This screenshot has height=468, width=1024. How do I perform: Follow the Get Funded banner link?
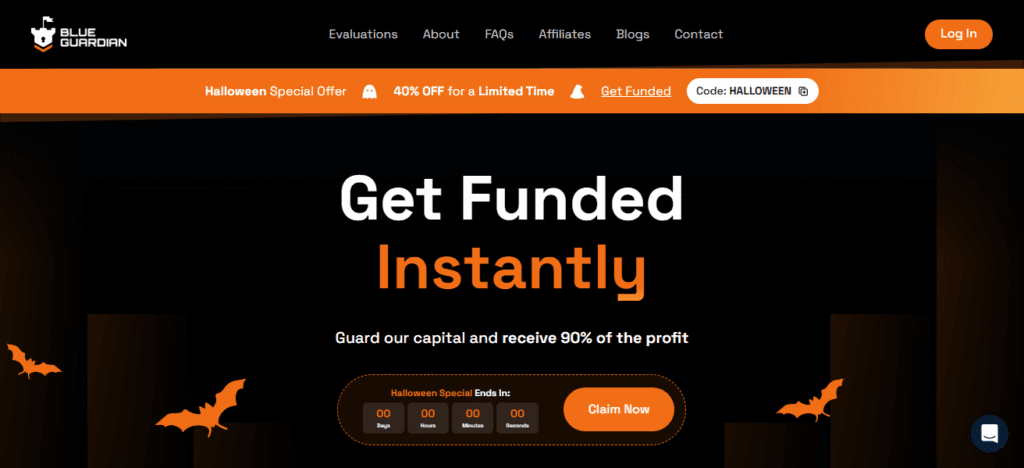click(x=636, y=91)
